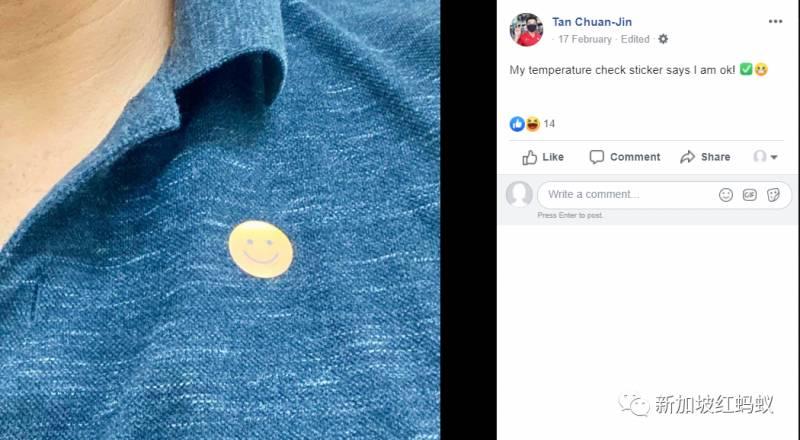Open the emoji picker in comment box

[726, 194]
